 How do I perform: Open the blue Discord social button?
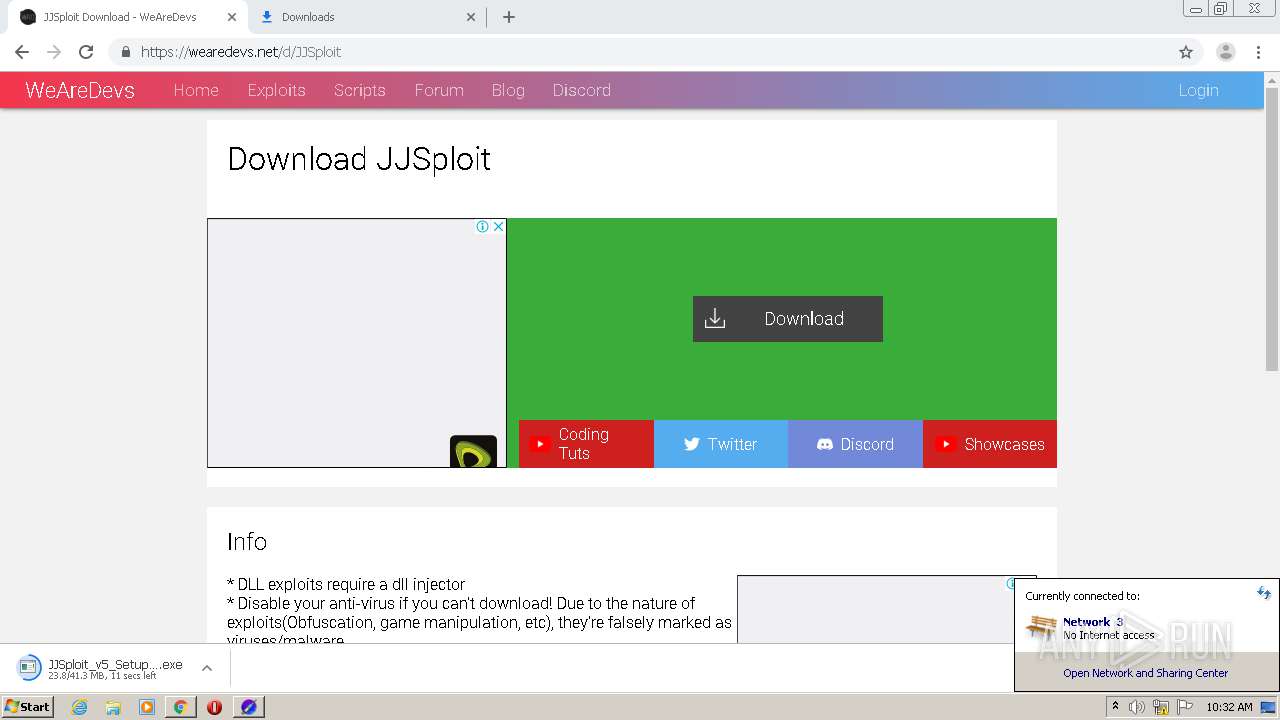(x=855, y=444)
